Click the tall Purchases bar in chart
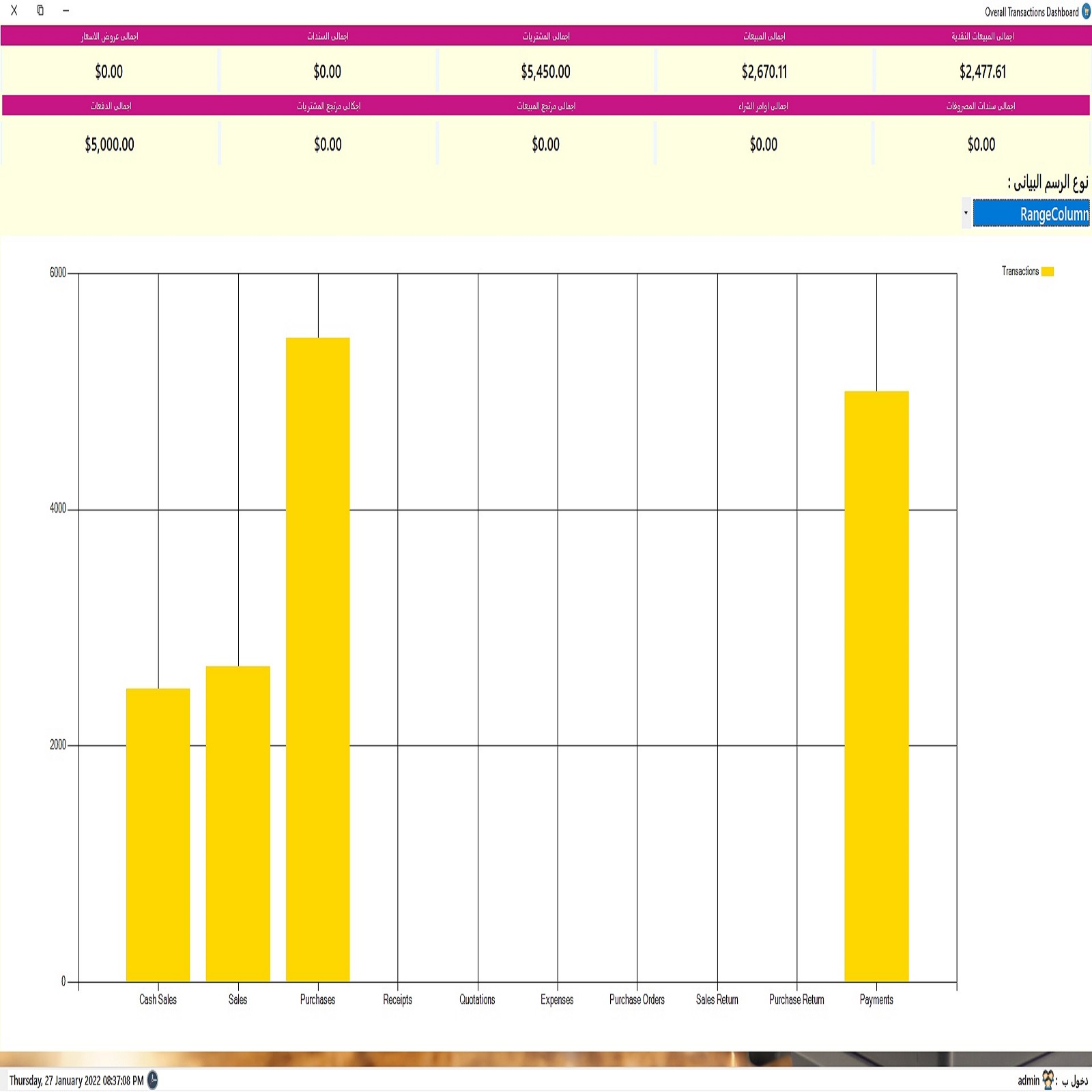 pyautogui.click(x=317, y=659)
